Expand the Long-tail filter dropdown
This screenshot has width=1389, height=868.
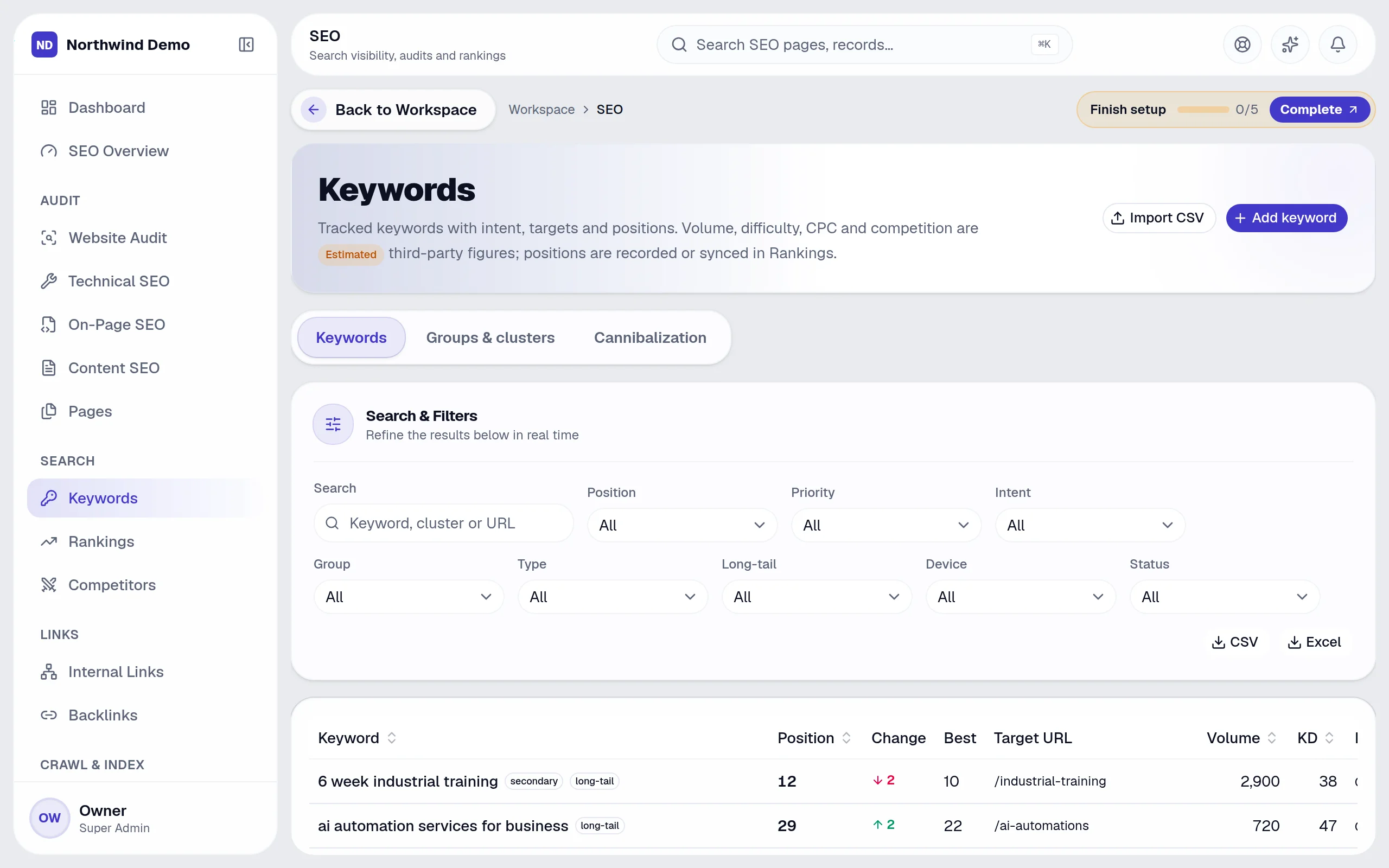coord(817,597)
